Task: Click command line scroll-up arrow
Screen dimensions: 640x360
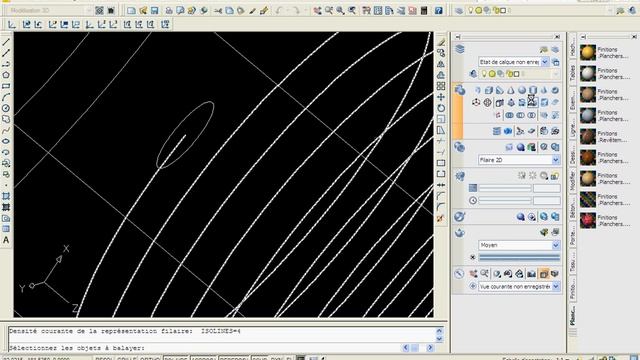Action: pos(439,331)
